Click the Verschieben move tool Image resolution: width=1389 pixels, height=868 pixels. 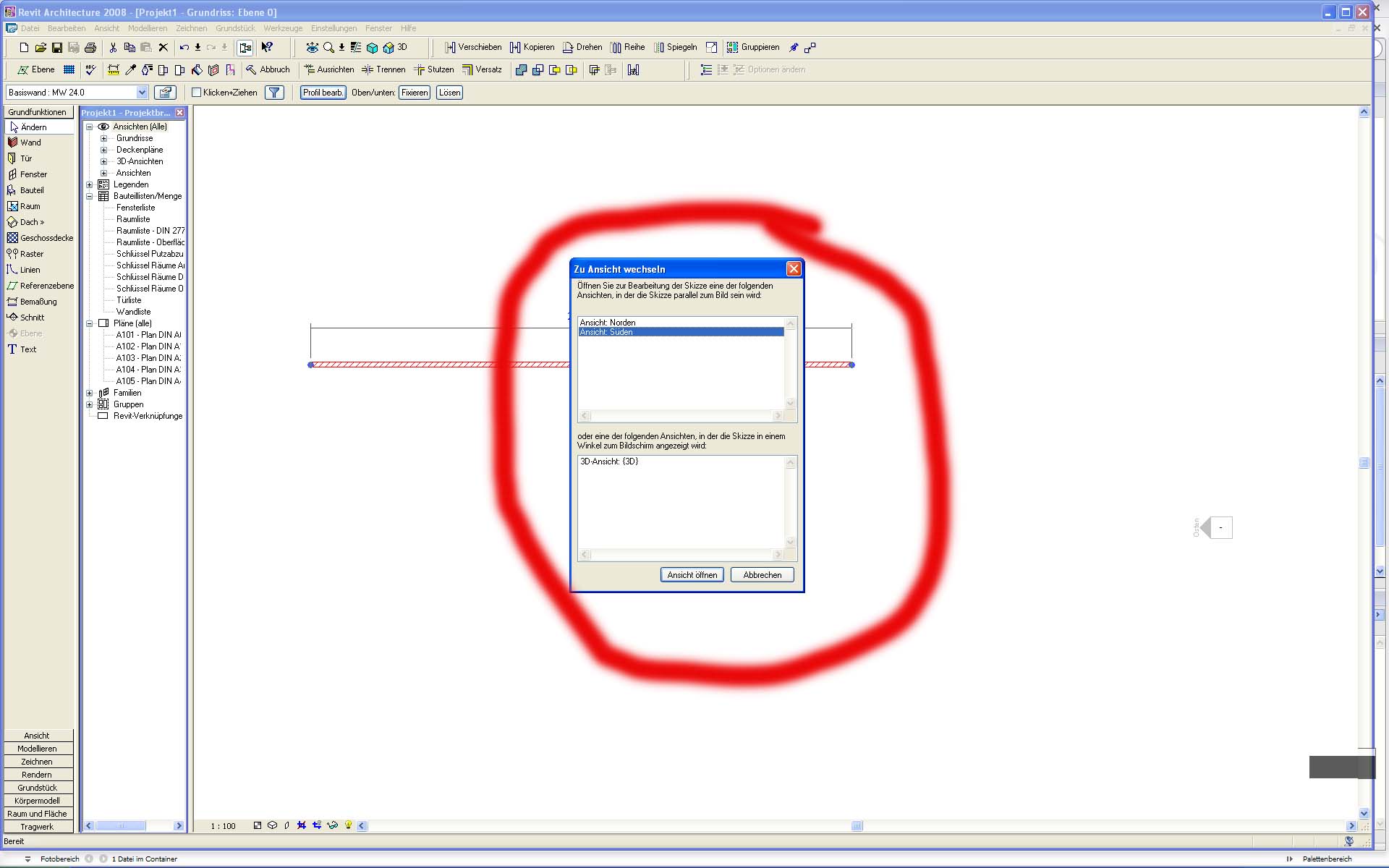473,48
